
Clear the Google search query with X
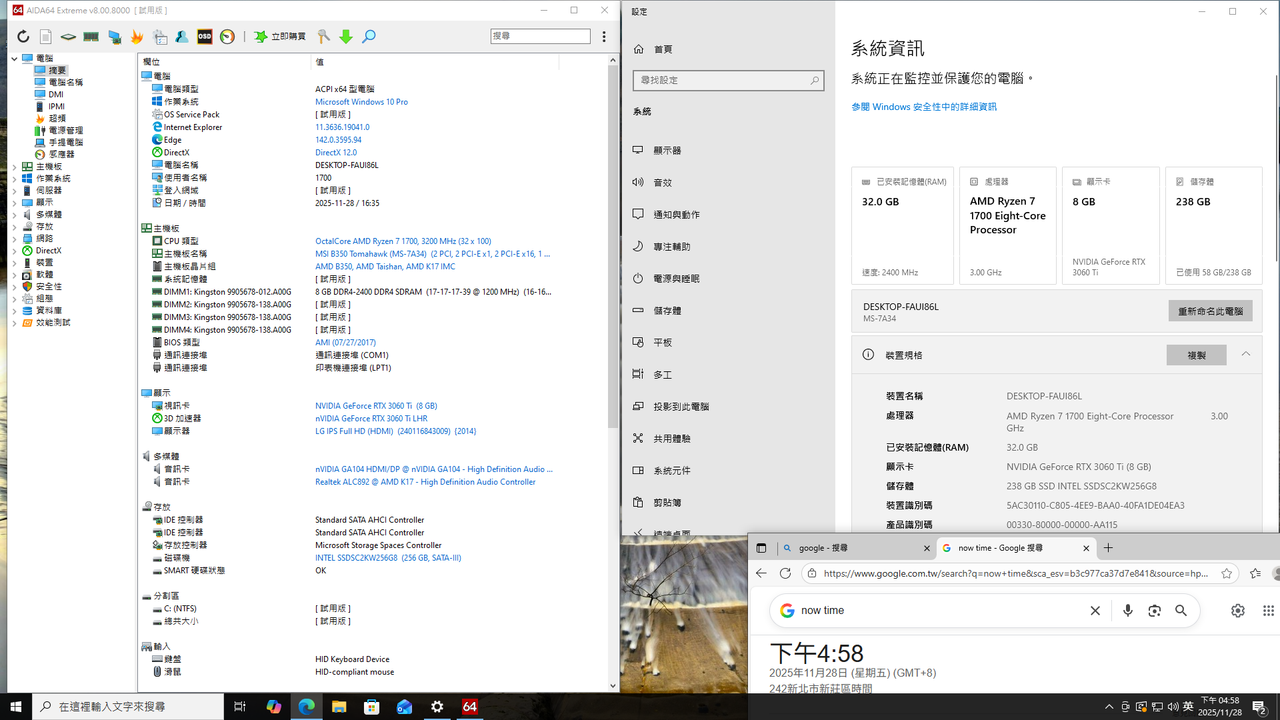point(1095,610)
